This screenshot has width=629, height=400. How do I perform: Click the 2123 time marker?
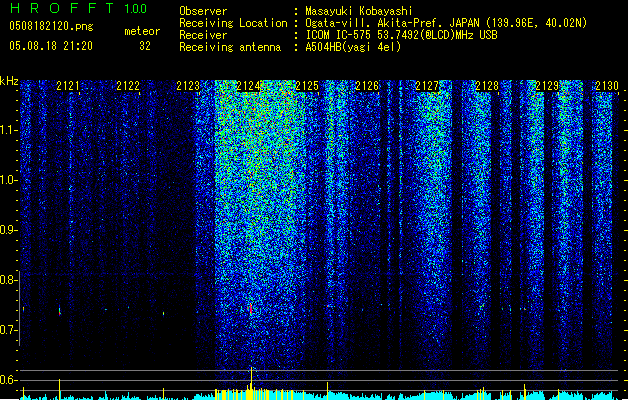tap(188, 86)
